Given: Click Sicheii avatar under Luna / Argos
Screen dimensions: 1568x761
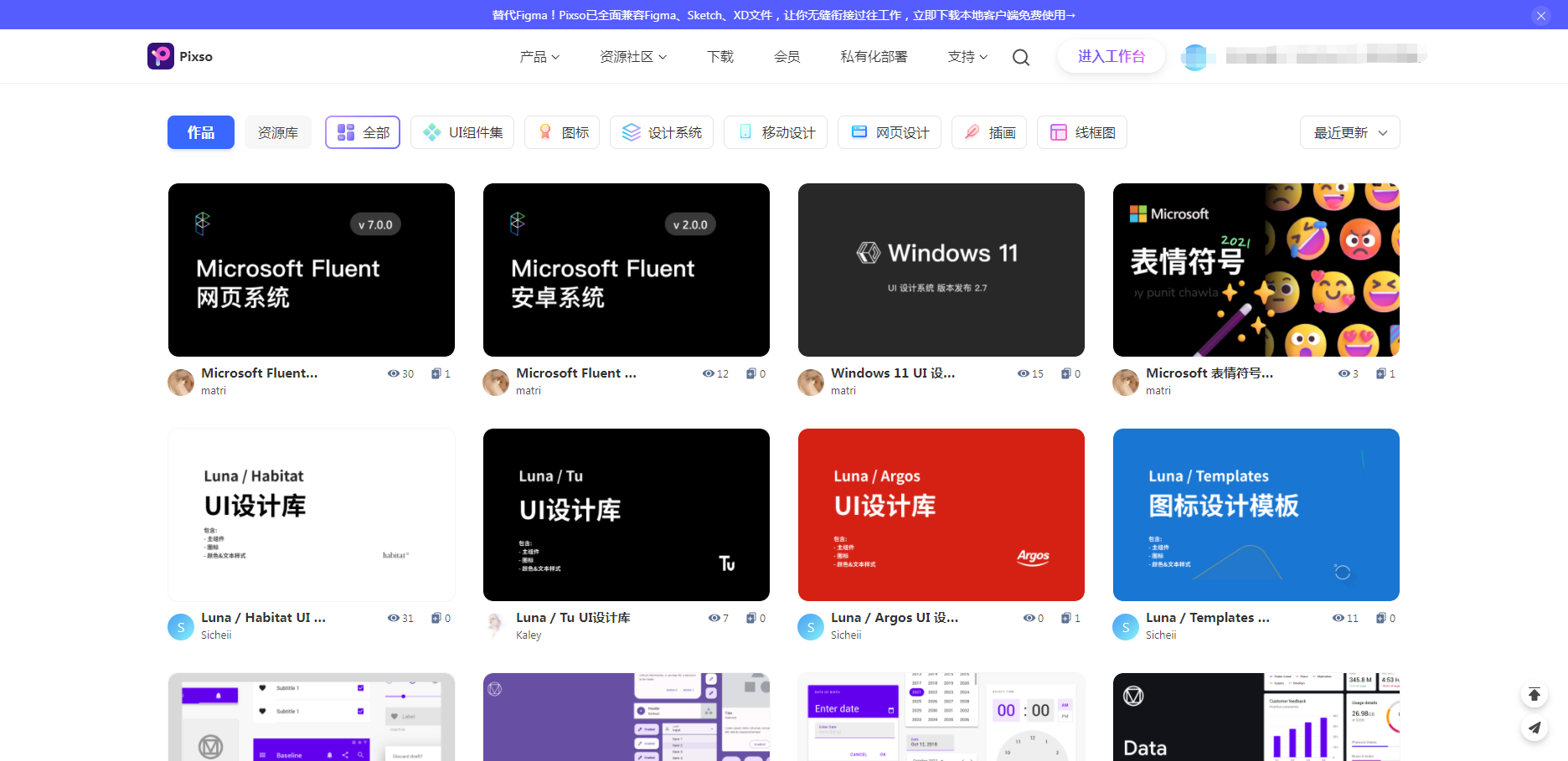Looking at the screenshot, I should point(811,627).
